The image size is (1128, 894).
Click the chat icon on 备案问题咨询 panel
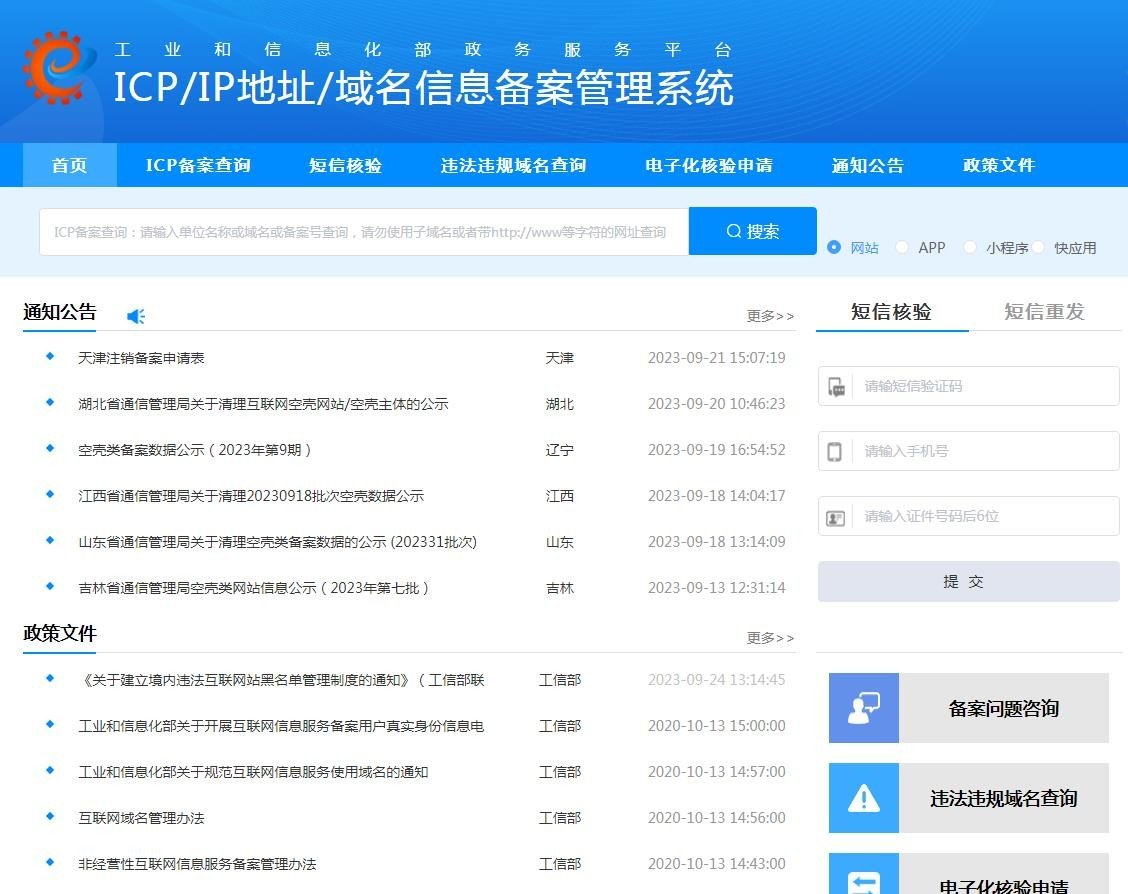(863, 708)
